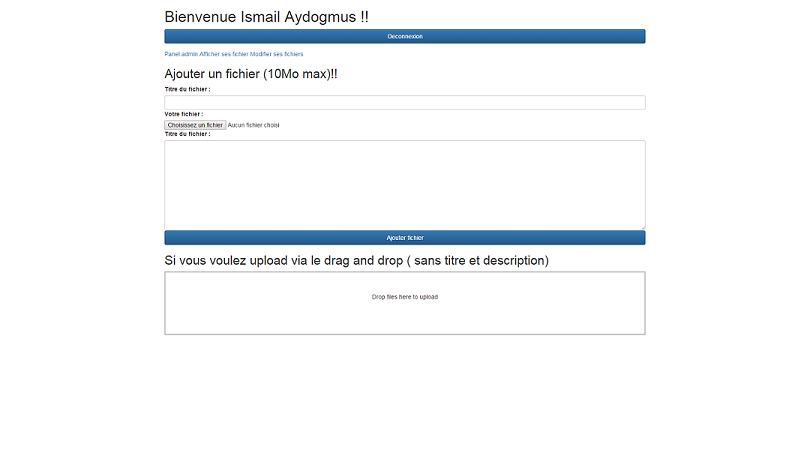Open the Afficher ses fichier link
The image size is (810, 456).
(x=224, y=54)
